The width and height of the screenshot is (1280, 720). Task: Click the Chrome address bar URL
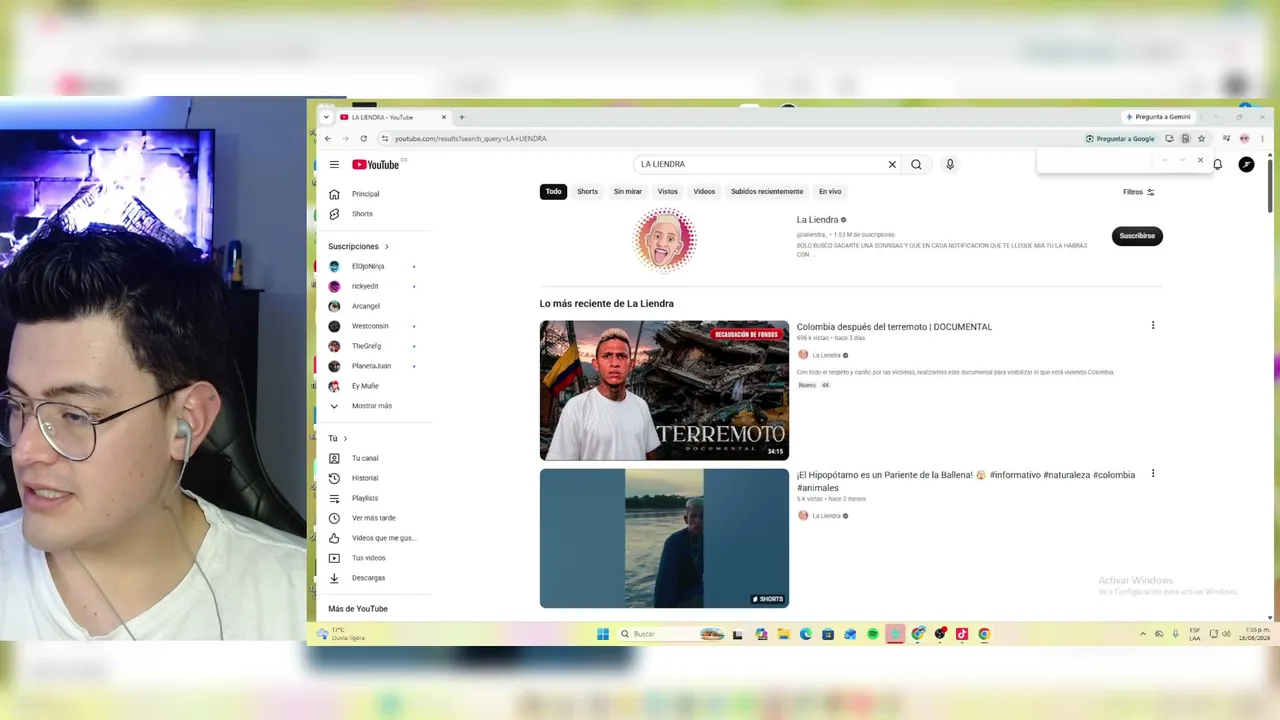click(470, 139)
